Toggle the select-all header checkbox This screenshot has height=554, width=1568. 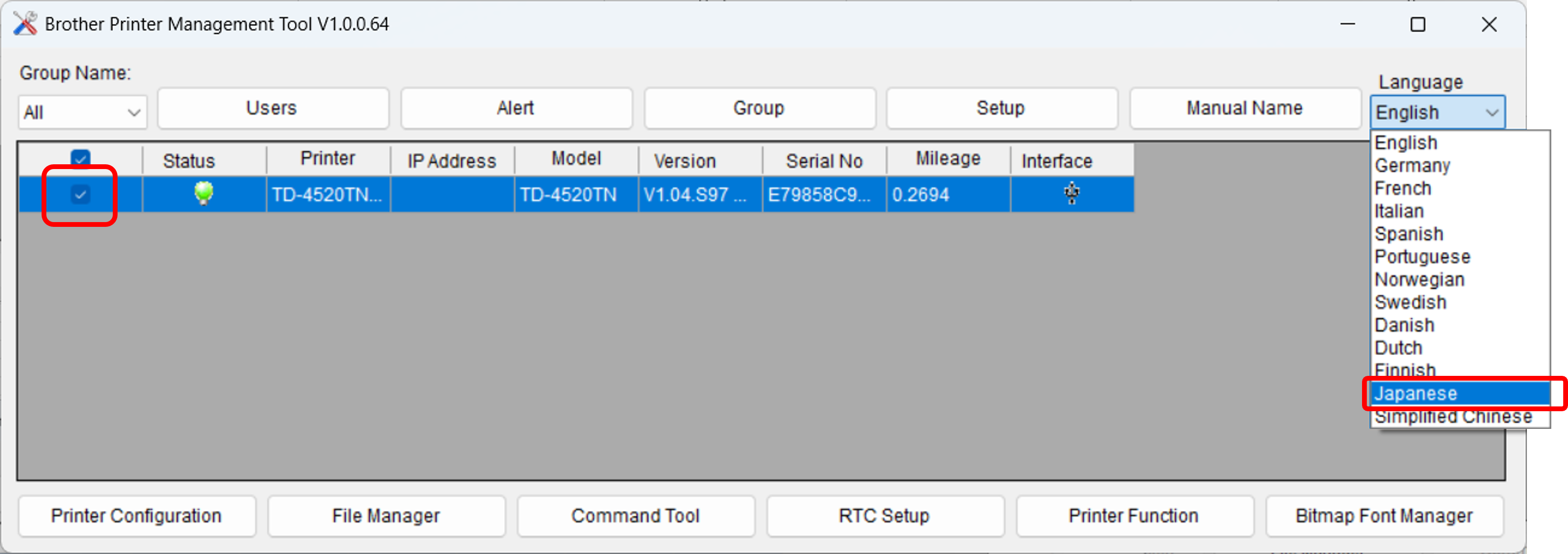[80, 159]
